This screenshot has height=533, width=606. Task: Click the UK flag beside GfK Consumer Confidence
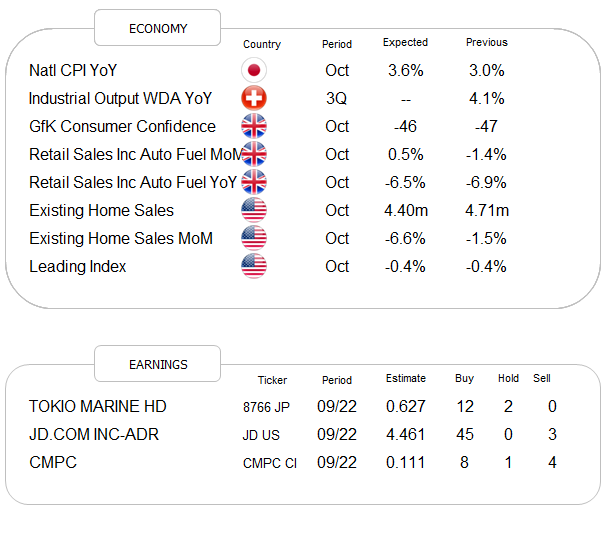point(254,126)
